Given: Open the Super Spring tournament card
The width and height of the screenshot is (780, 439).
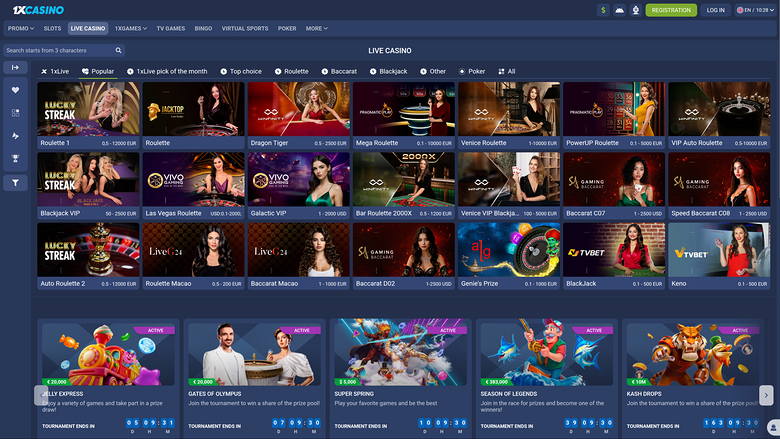Looking at the screenshot, I should coord(401,379).
